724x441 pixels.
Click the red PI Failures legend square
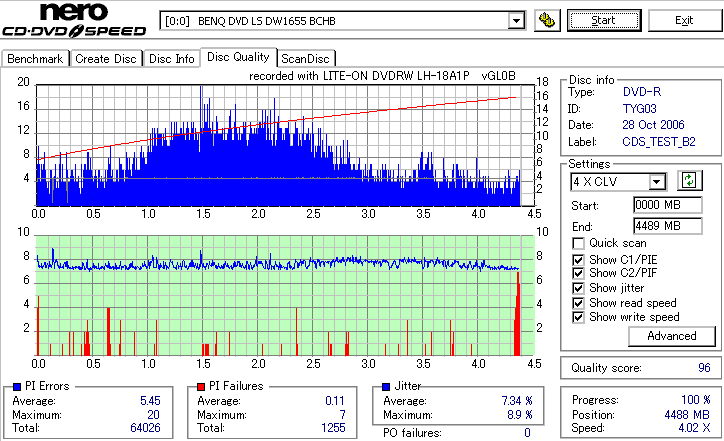point(201,387)
